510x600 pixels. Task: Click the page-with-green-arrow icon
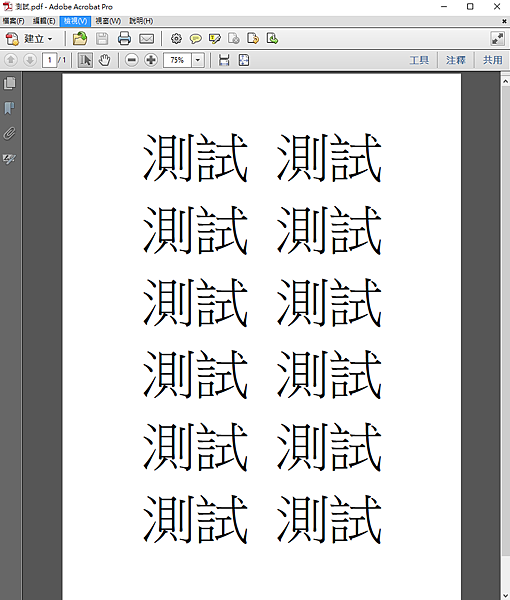[x=272, y=39]
